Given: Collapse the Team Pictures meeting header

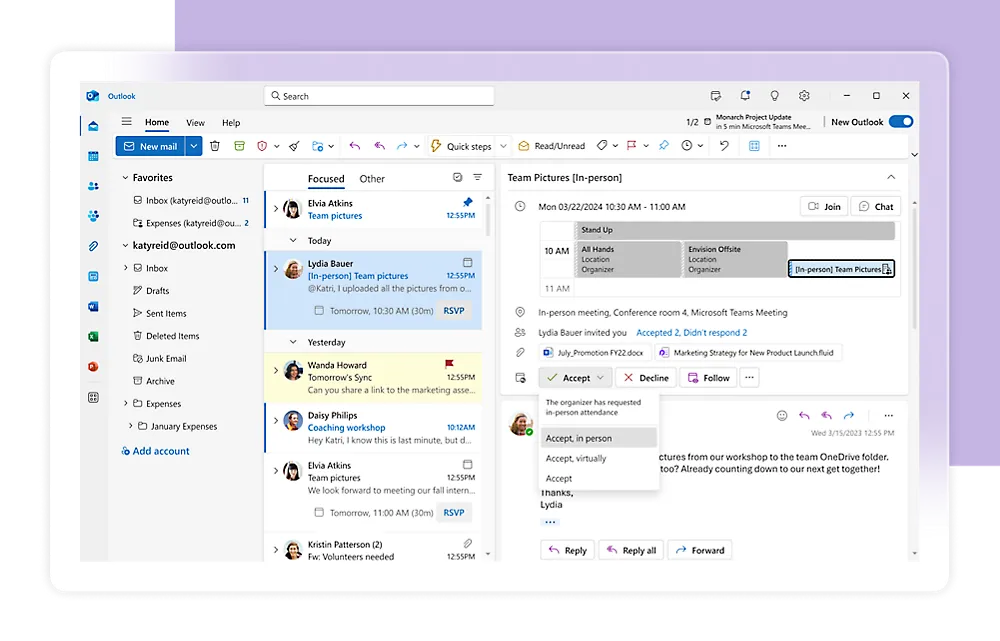Looking at the screenshot, I should (891, 177).
